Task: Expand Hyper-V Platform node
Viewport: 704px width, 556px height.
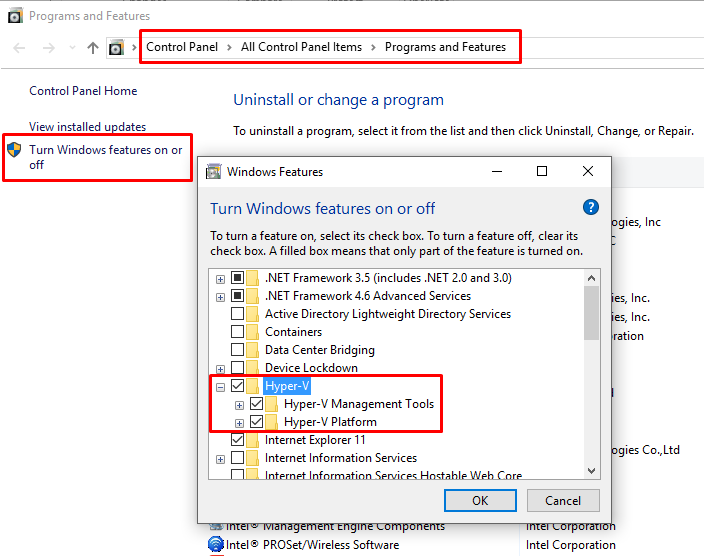Action: [x=239, y=423]
